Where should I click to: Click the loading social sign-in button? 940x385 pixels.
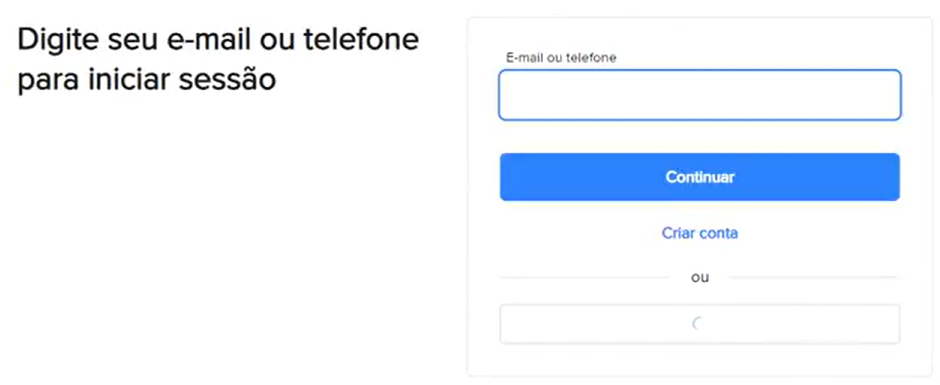(x=700, y=324)
